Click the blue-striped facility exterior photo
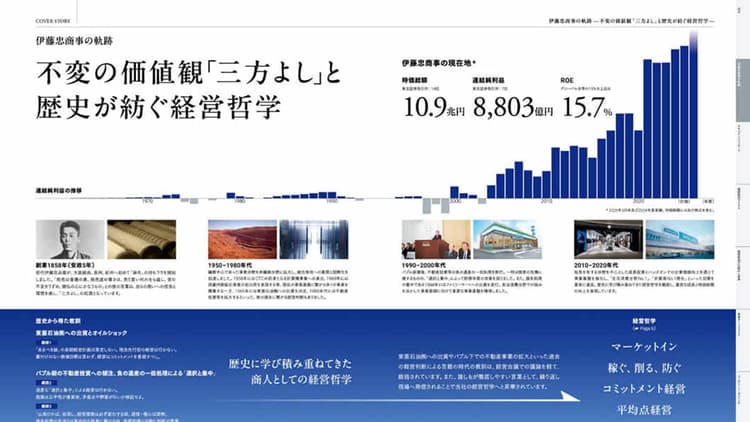750x422 pixels. 680,240
